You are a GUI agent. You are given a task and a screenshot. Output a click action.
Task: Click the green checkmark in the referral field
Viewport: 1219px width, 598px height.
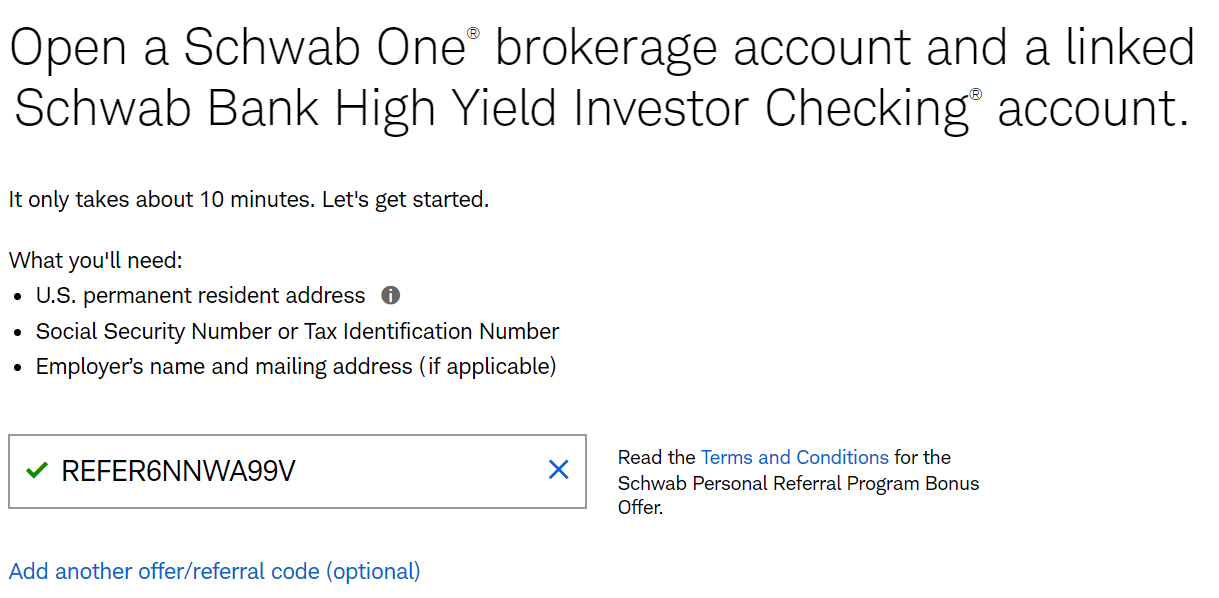37,470
